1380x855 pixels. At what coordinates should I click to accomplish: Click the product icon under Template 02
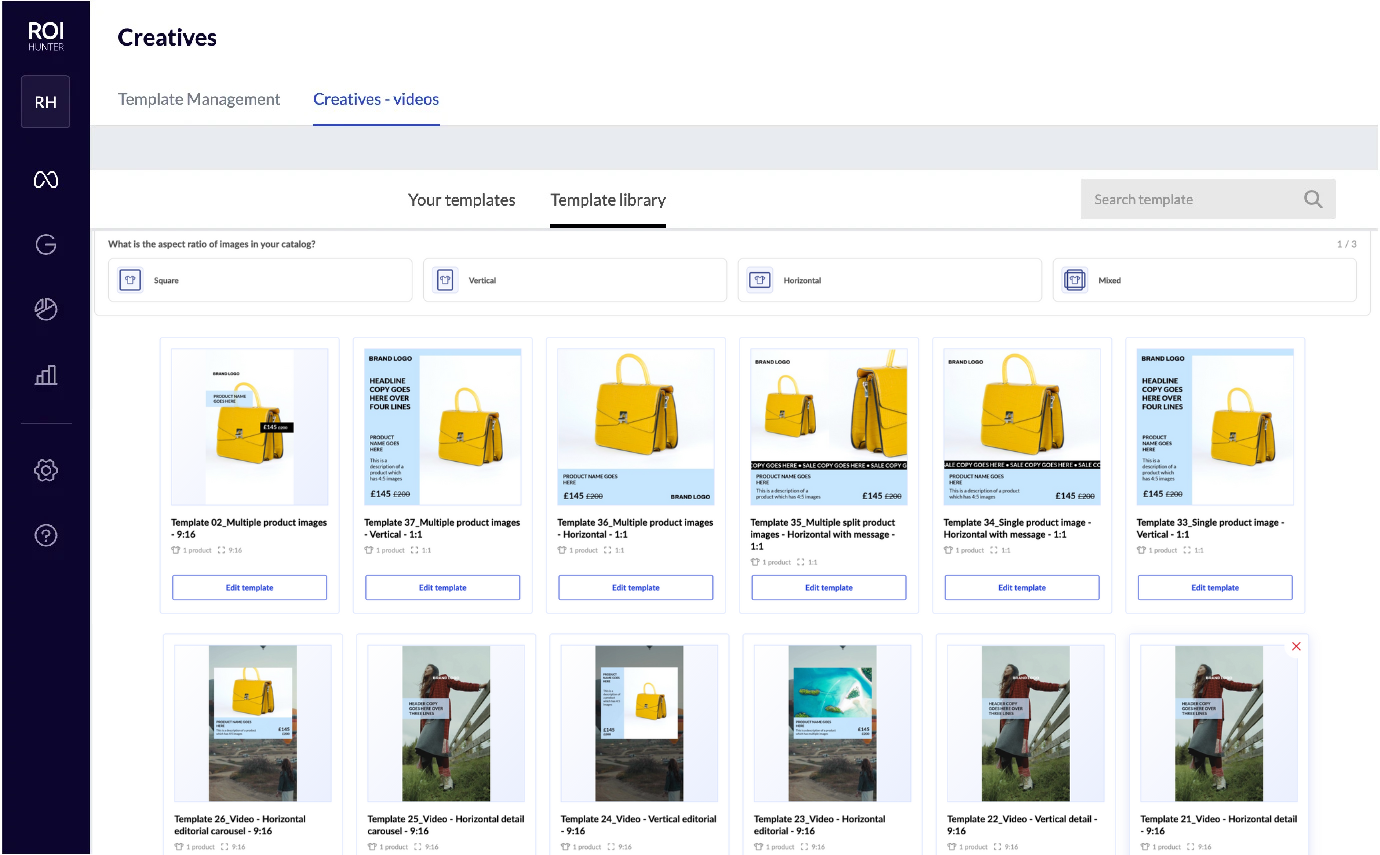[176, 550]
